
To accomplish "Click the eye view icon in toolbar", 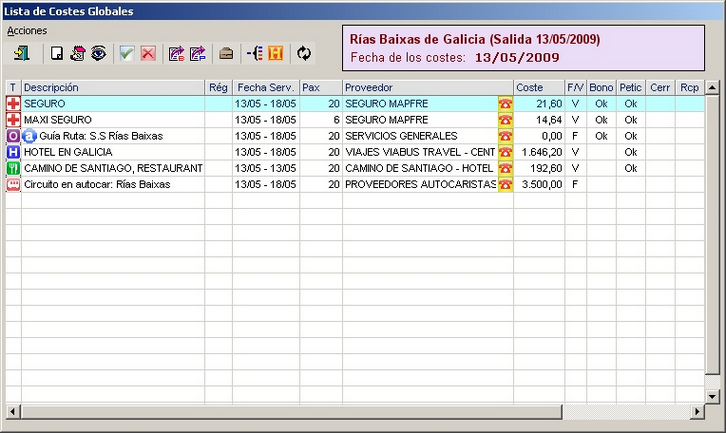I will coord(98,53).
